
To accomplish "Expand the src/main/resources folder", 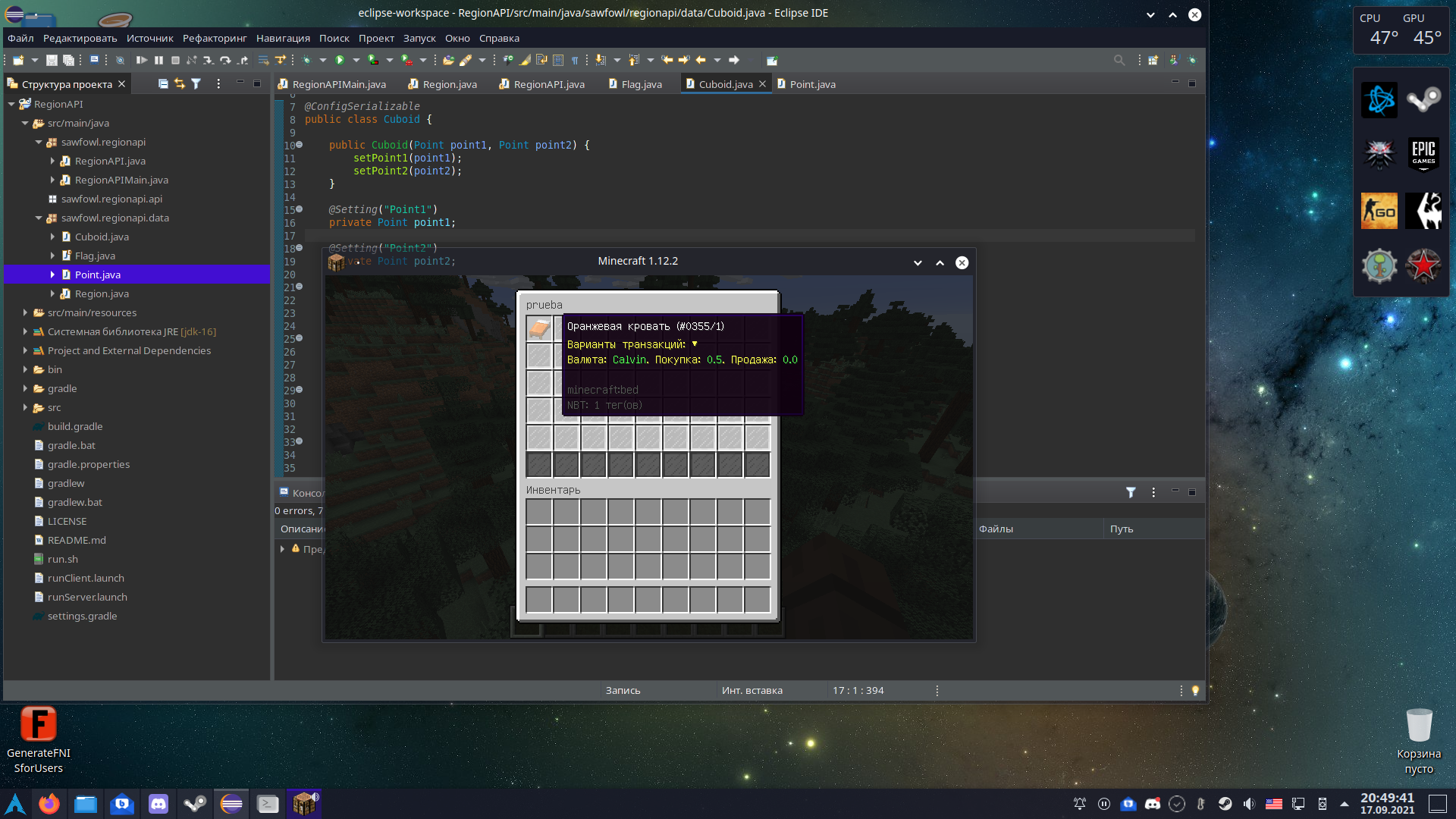I will pyautogui.click(x=25, y=312).
